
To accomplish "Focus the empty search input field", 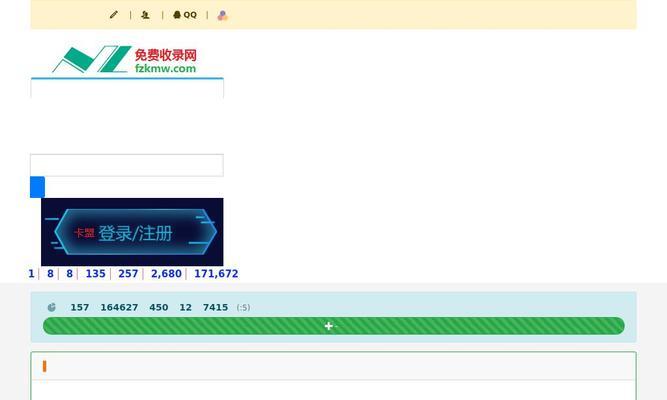I will [x=127, y=165].
